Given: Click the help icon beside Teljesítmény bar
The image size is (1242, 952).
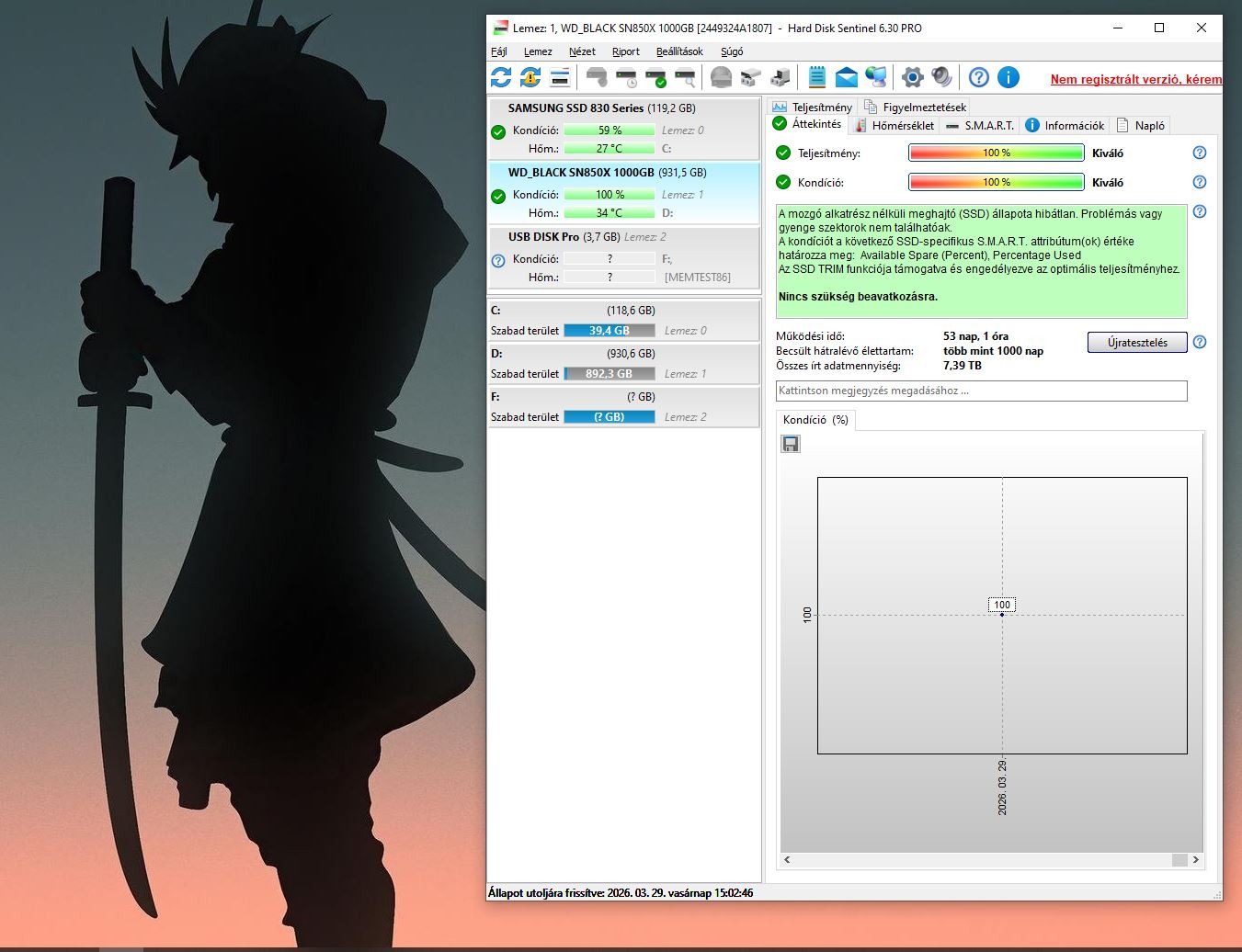Looking at the screenshot, I should click(x=1200, y=153).
